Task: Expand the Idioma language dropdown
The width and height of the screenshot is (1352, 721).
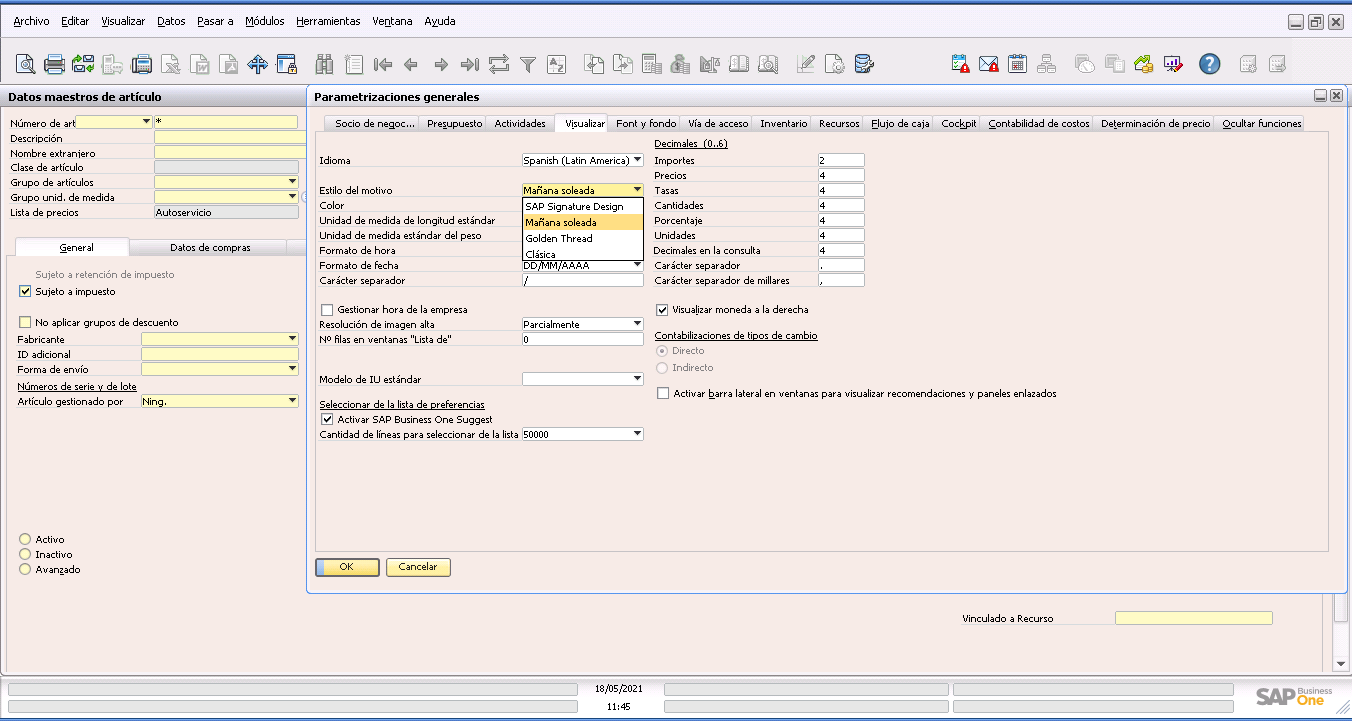Action: [637, 160]
